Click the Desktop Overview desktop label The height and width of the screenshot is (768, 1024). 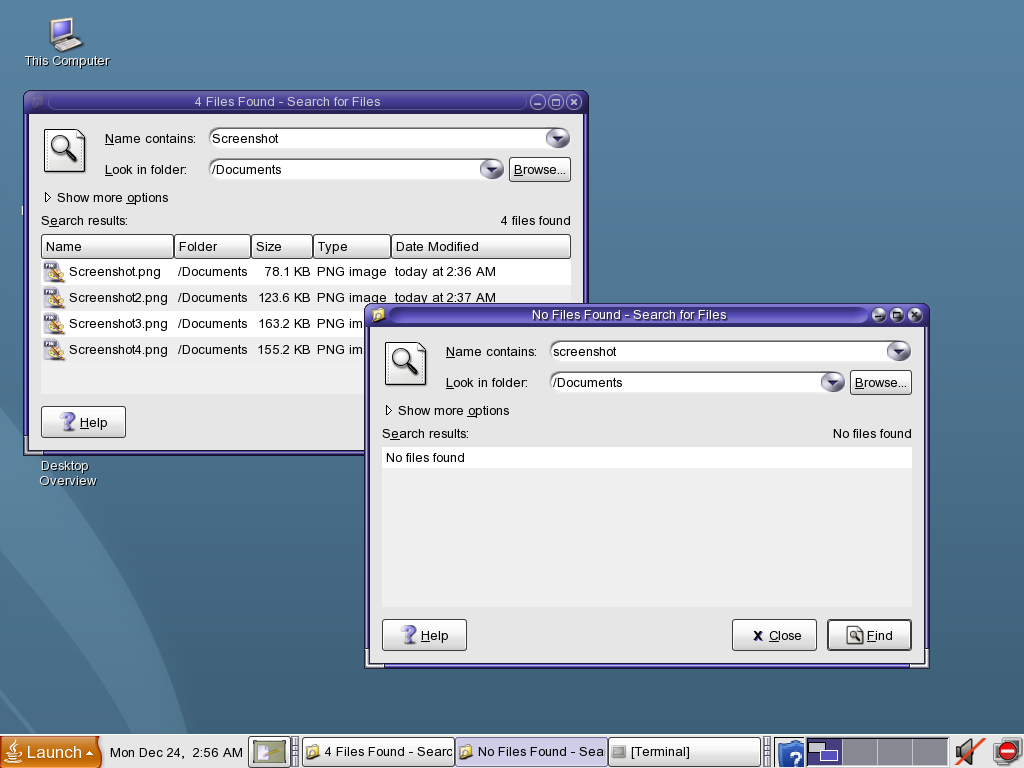point(67,473)
